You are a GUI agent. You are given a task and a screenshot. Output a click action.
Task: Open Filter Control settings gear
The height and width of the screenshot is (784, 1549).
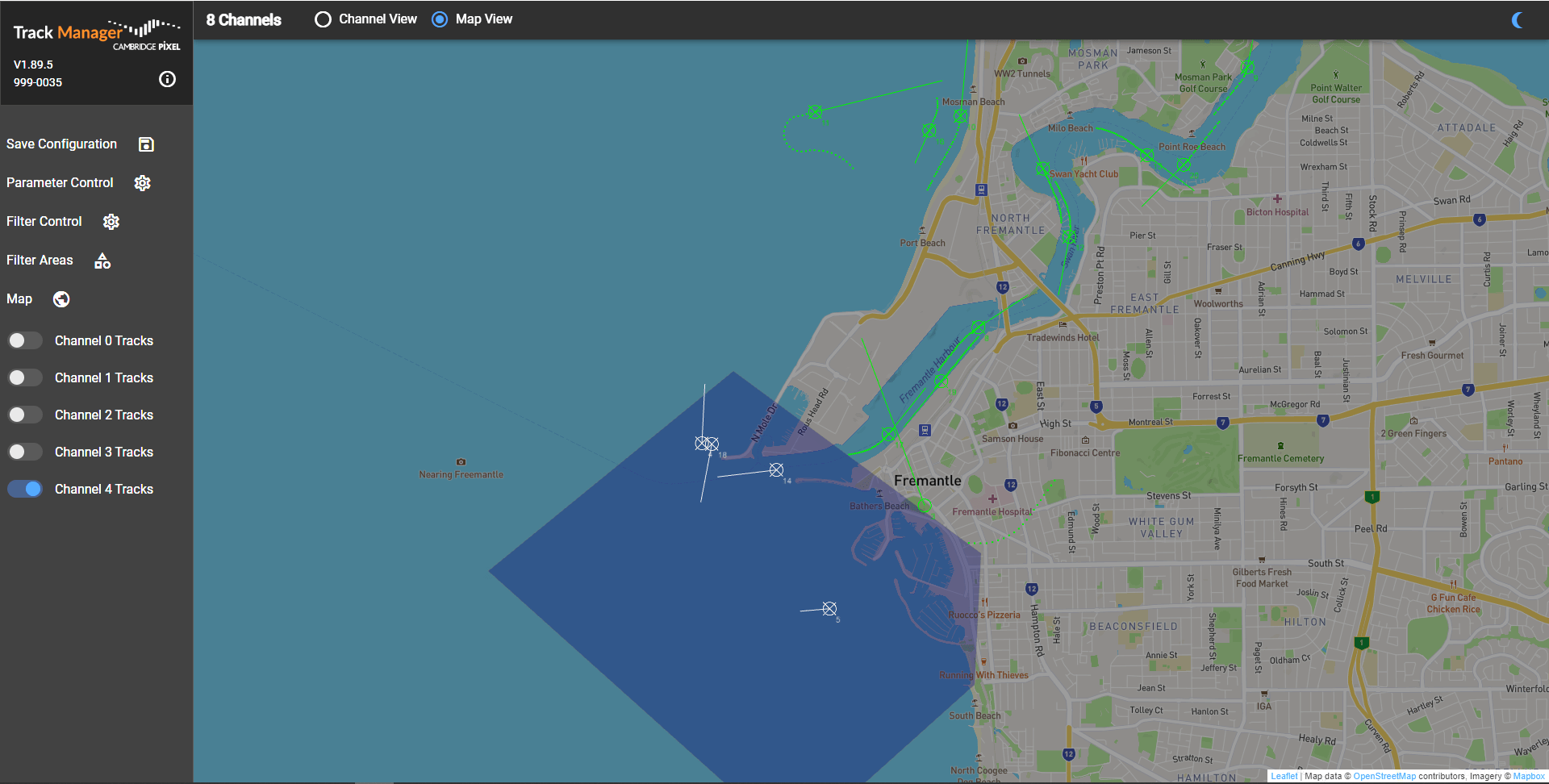111,221
